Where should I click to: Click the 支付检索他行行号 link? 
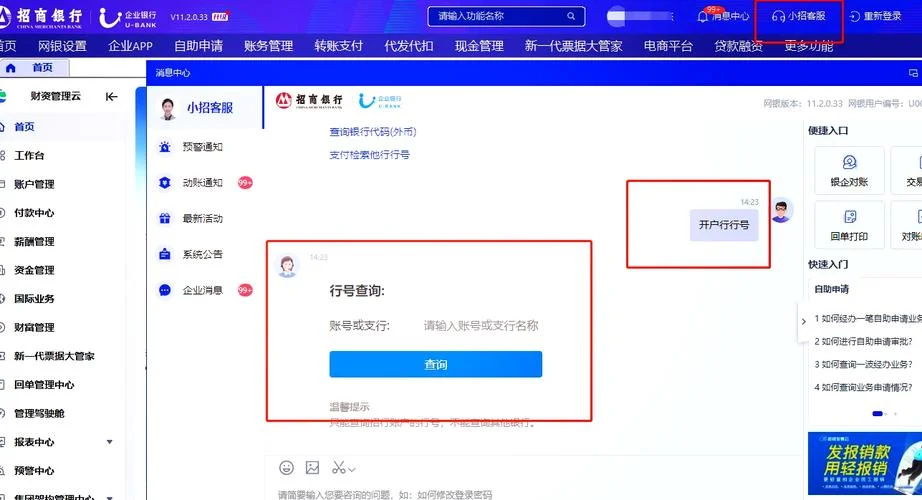click(x=369, y=155)
